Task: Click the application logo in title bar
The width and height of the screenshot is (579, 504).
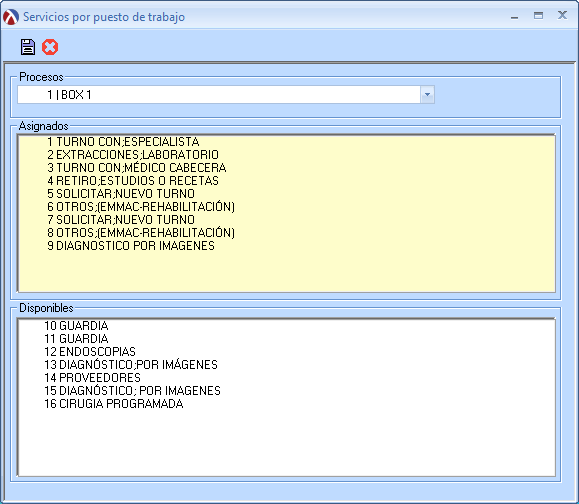Action: pyautogui.click(x=11, y=17)
